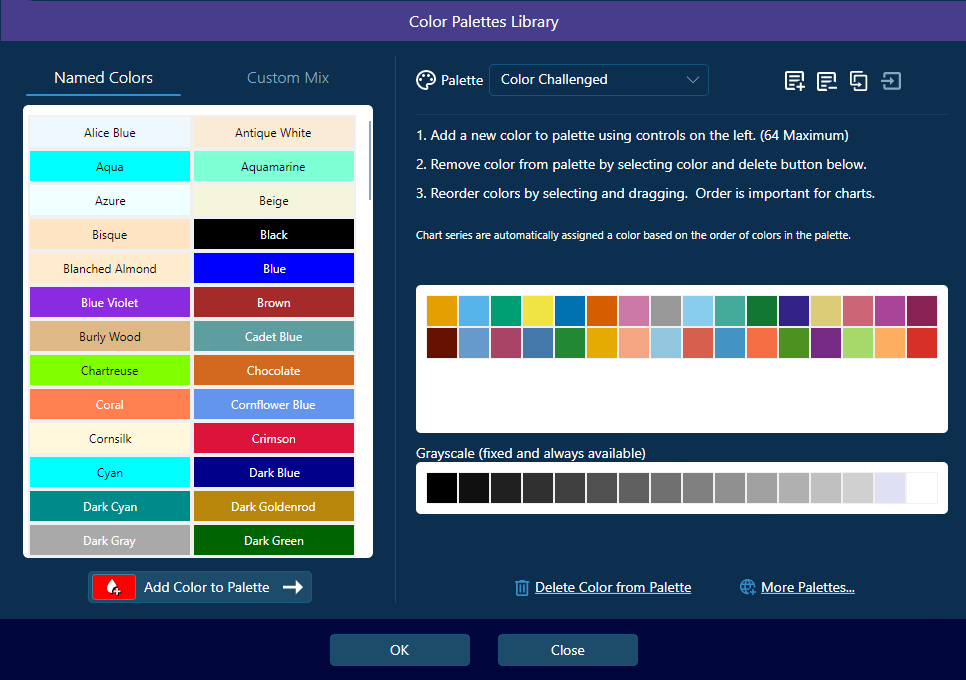
Task: Choose the Chartreuse color swatch
Action: [x=110, y=370]
